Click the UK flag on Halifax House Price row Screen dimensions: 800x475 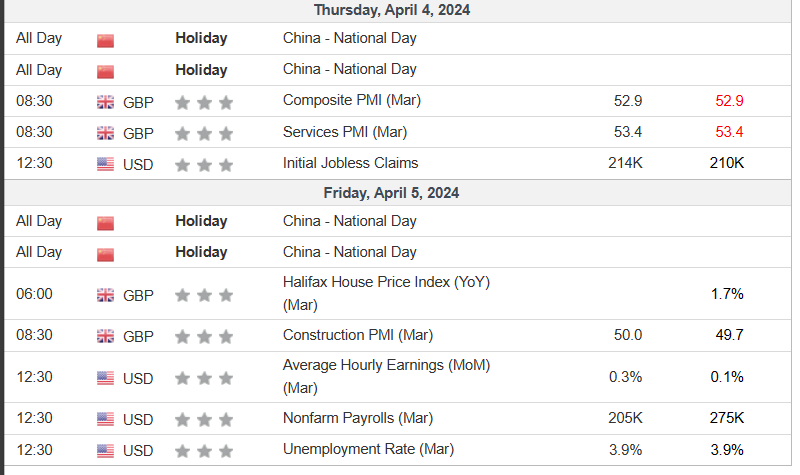pyautogui.click(x=105, y=295)
